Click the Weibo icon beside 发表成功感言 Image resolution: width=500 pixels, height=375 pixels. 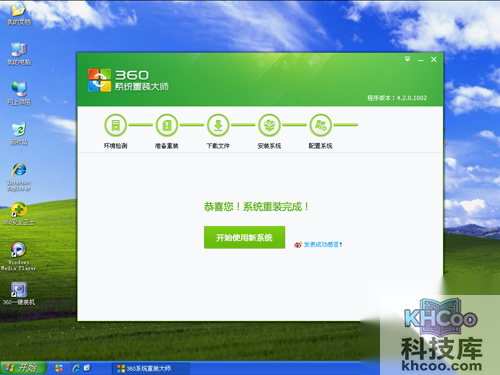coord(298,245)
